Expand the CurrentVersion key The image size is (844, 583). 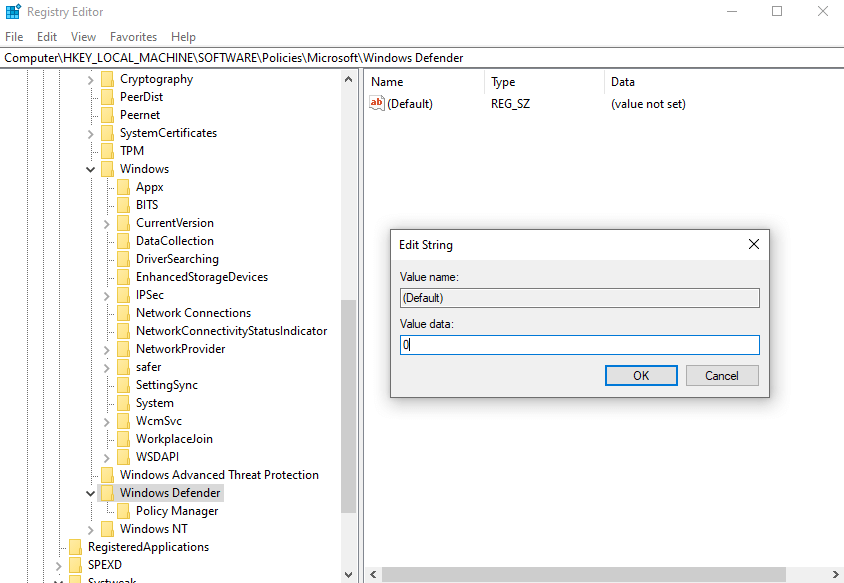[106, 222]
